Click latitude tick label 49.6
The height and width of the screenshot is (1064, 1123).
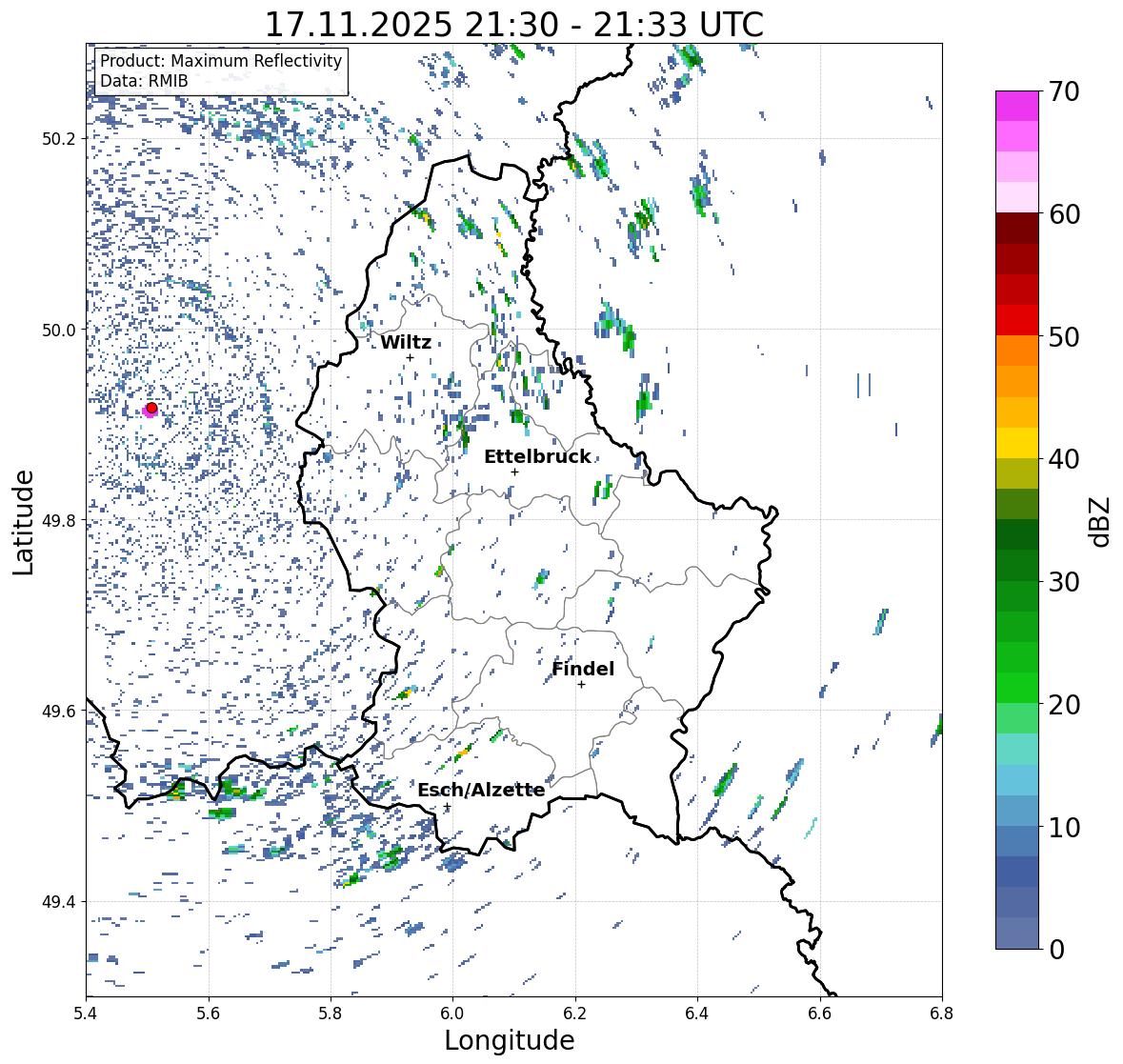59,711
